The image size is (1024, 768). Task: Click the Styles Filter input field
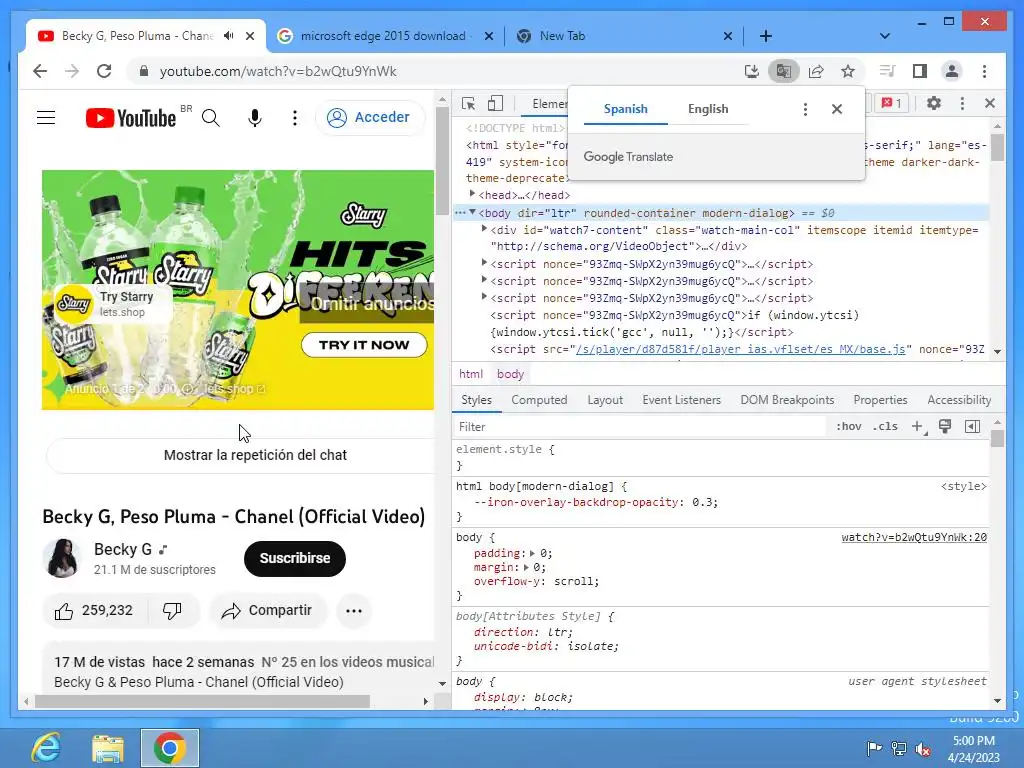point(640,426)
